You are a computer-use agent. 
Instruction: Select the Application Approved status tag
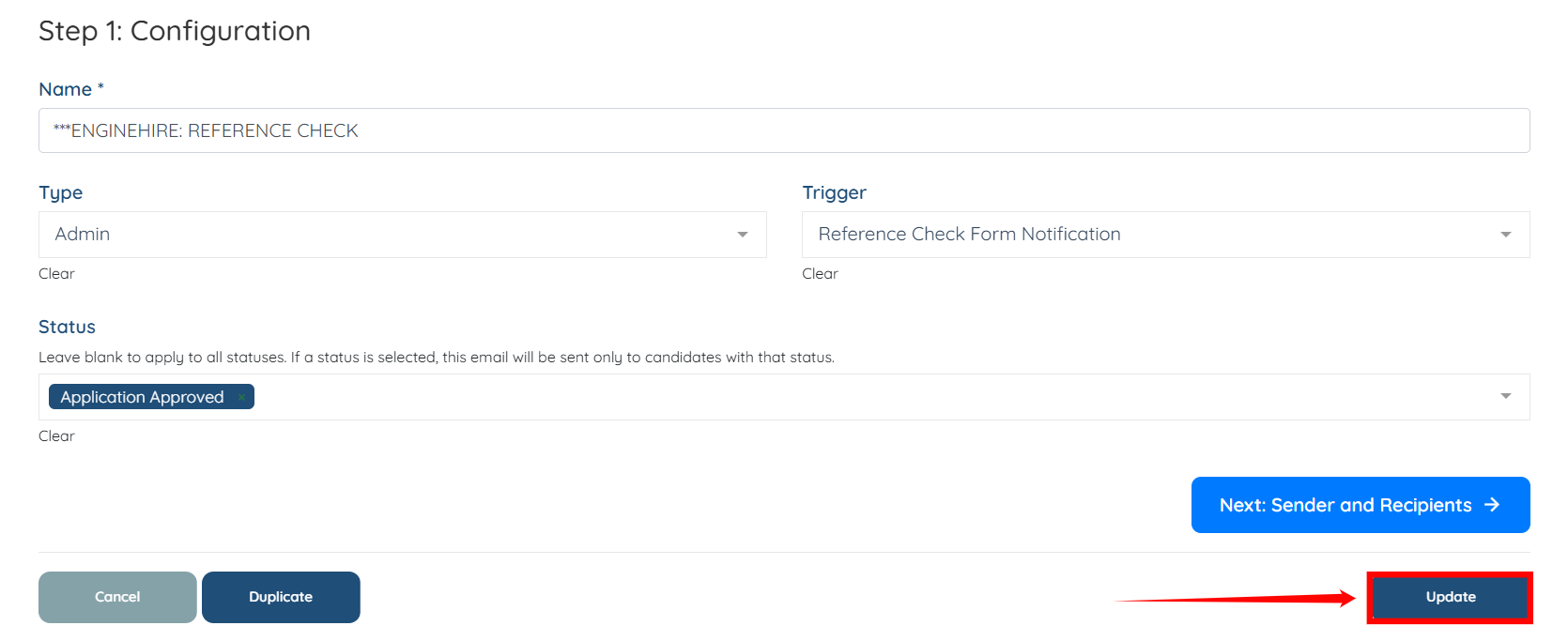(142, 397)
